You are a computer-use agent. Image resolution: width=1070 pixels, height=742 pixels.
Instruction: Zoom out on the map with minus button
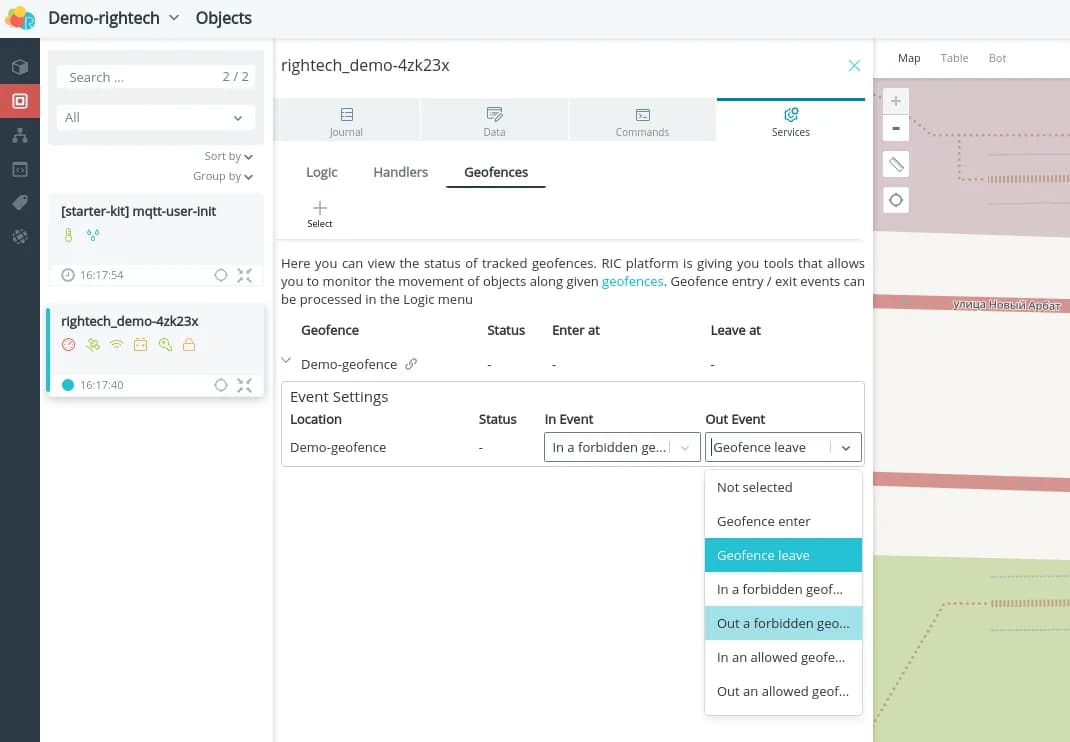pyautogui.click(x=896, y=128)
